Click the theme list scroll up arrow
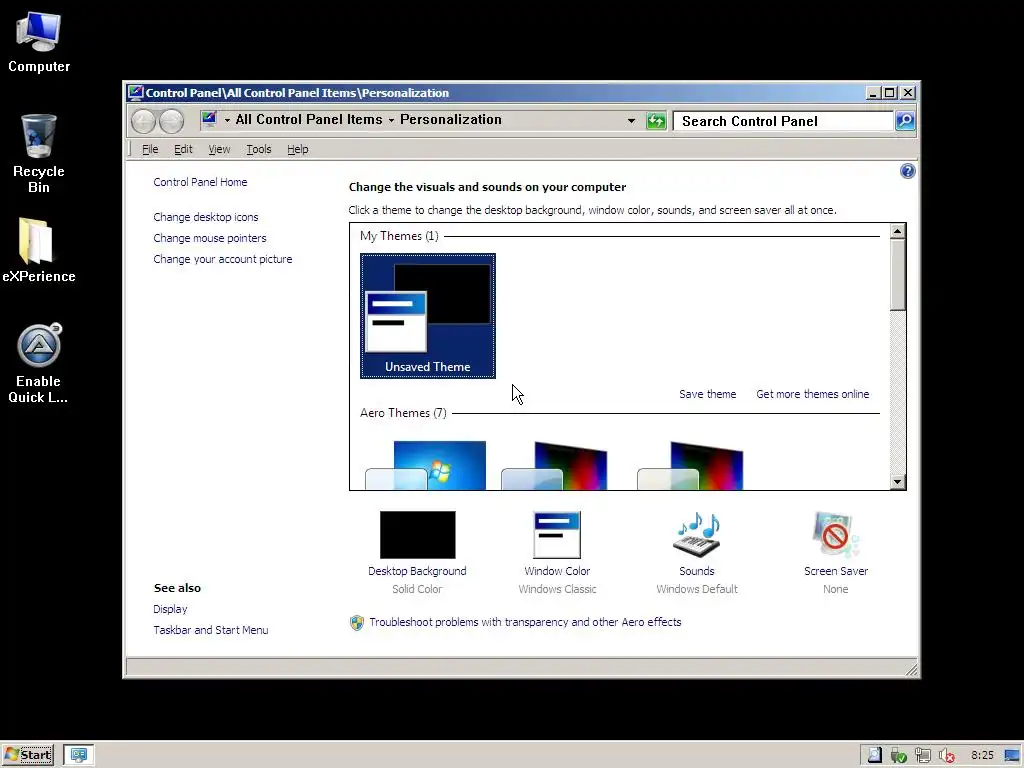This screenshot has height=768, width=1024. tap(897, 231)
